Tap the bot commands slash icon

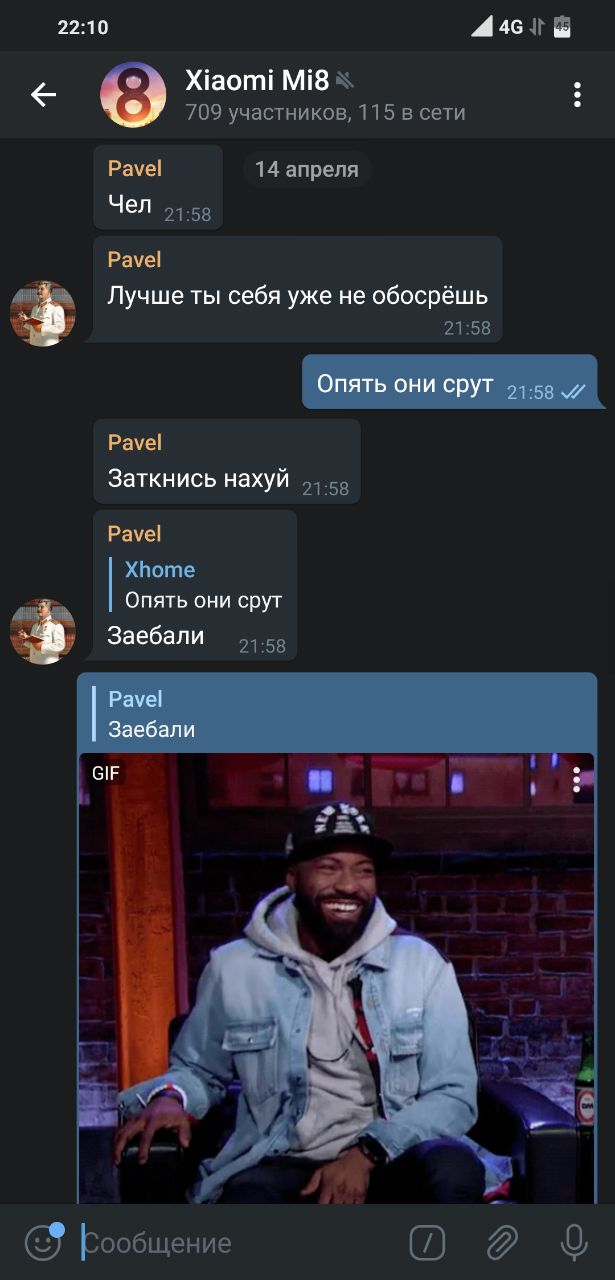tap(427, 1243)
